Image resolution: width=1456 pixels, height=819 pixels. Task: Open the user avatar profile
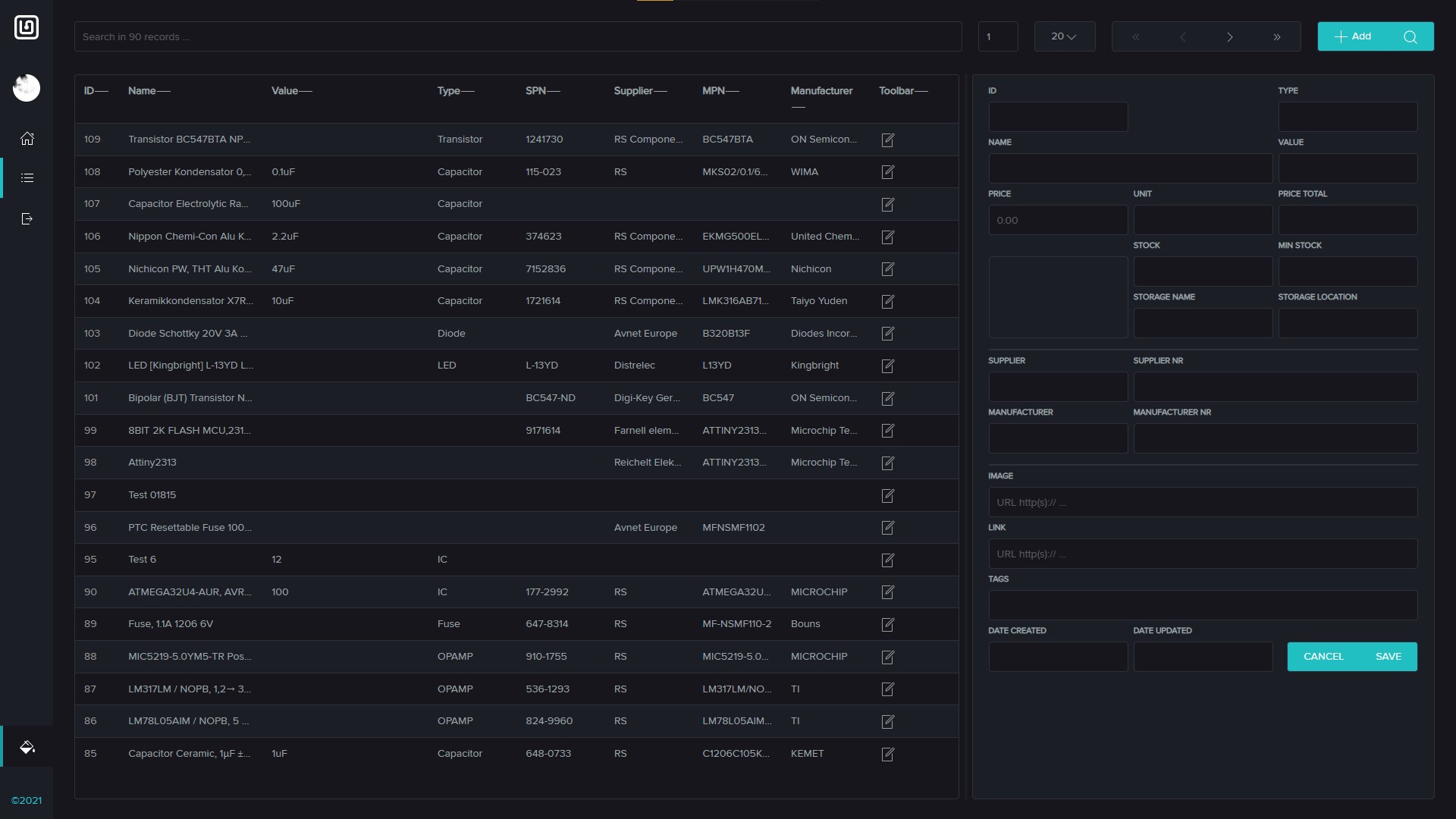[27, 88]
